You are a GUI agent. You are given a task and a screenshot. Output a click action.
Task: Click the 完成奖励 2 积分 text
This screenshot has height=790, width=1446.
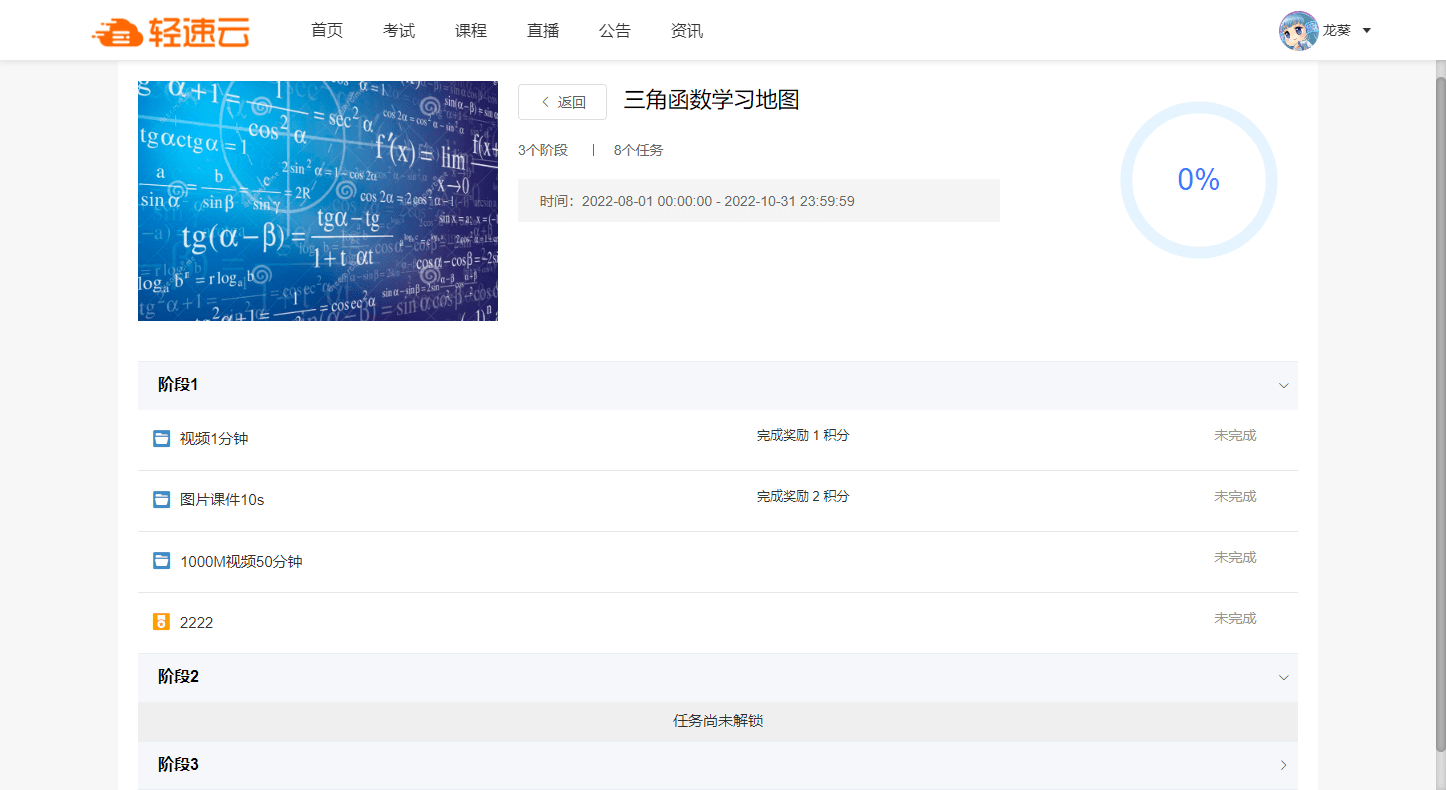tap(803, 497)
